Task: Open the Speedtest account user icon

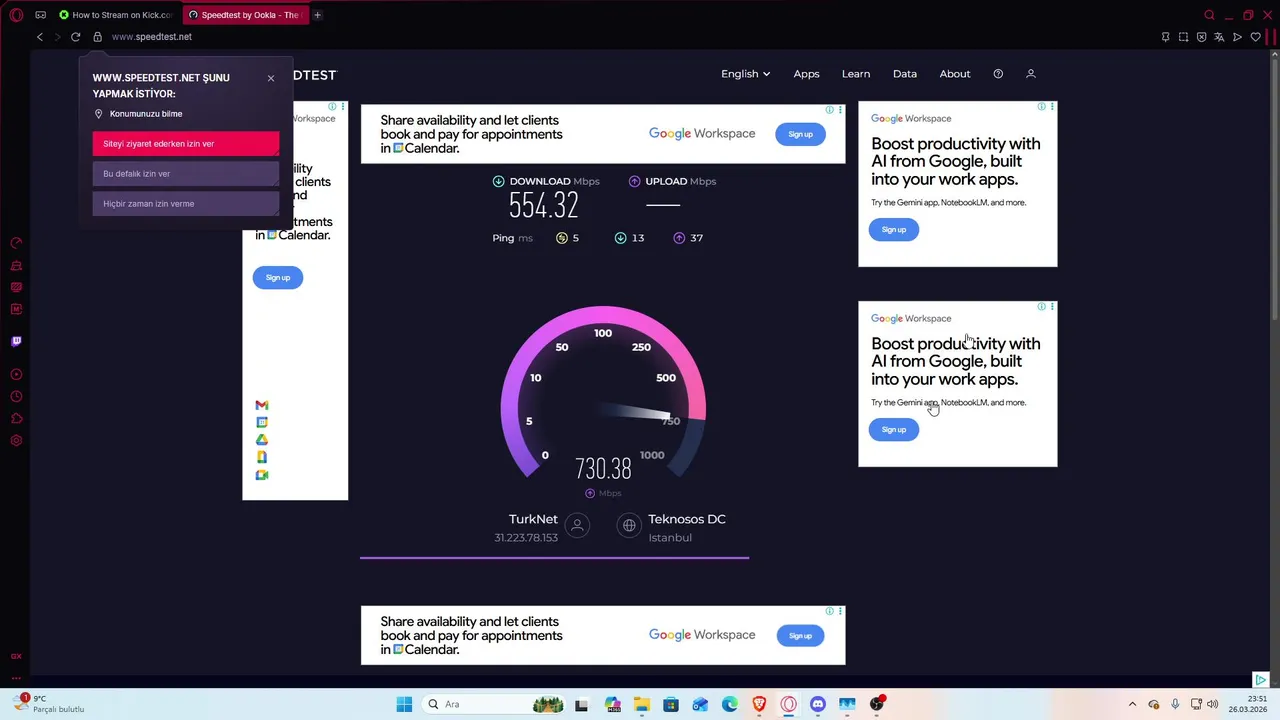Action: [x=1031, y=74]
